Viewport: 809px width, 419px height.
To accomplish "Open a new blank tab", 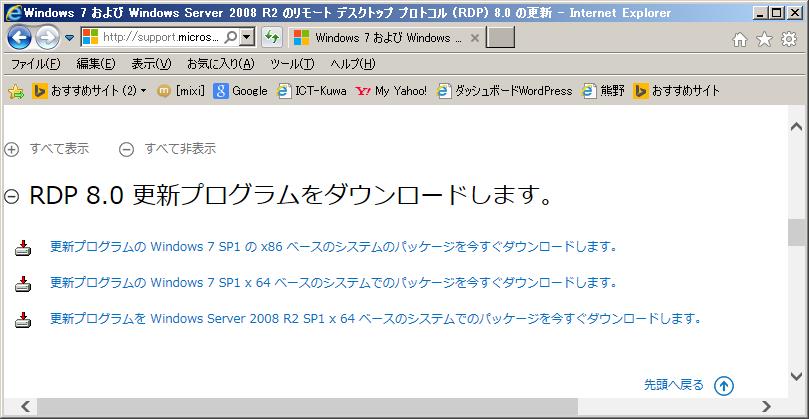I will click(500, 38).
